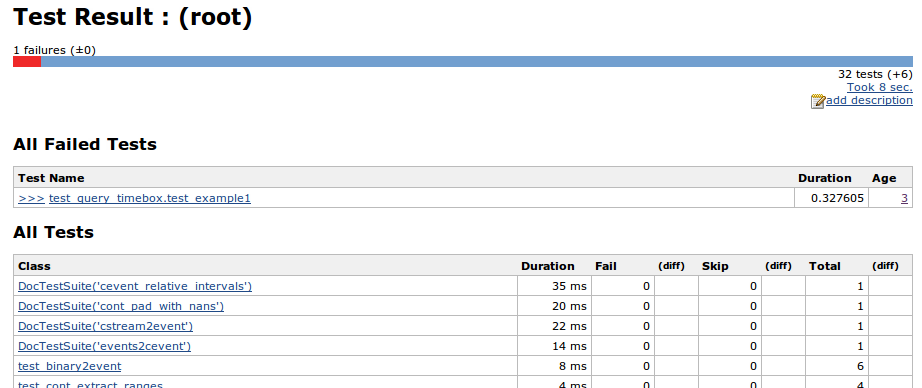Click the add description notepad icon
The height and width of the screenshot is (388, 922).
click(818, 102)
